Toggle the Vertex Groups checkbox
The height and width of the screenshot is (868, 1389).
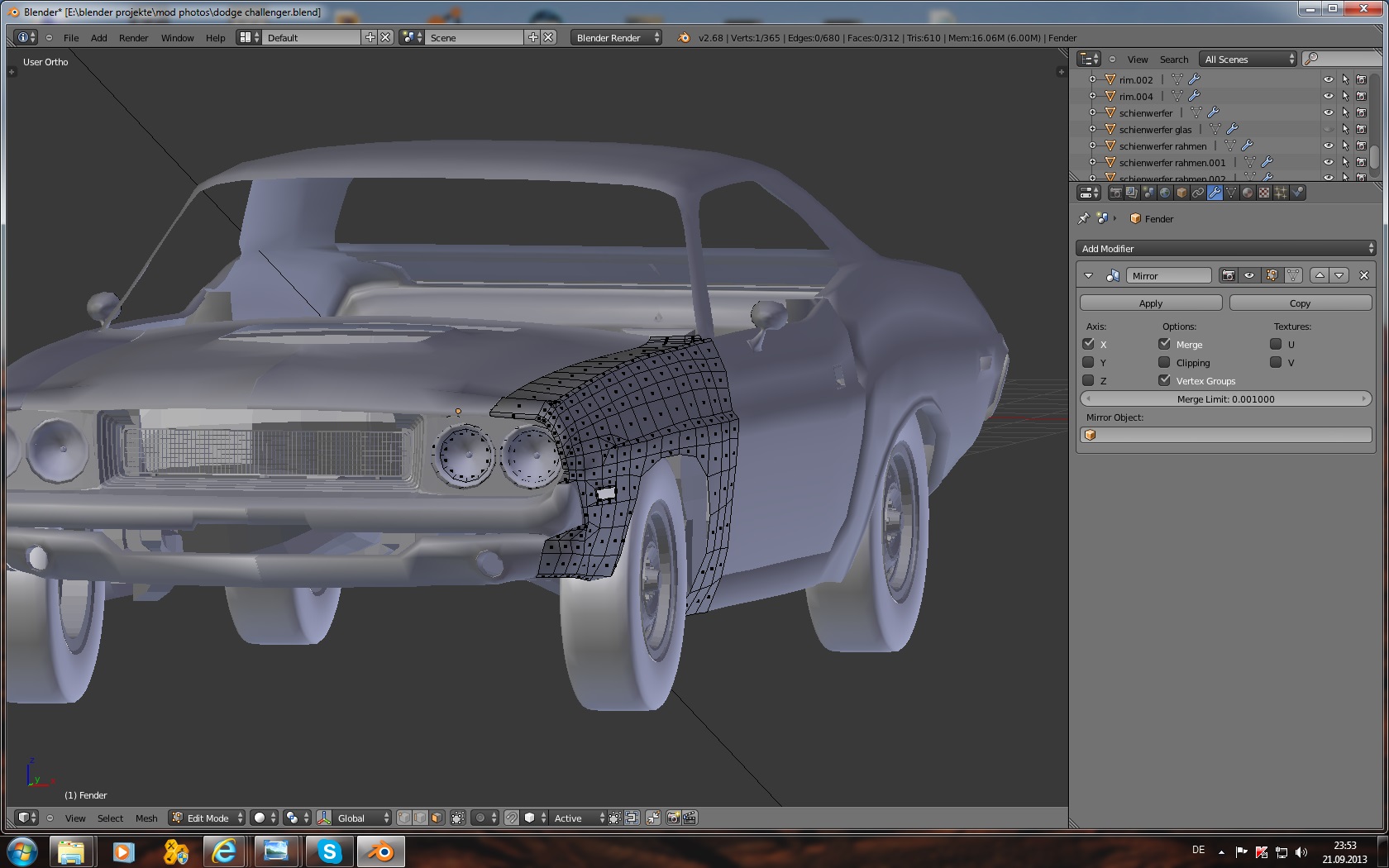tap(1164, 380)
